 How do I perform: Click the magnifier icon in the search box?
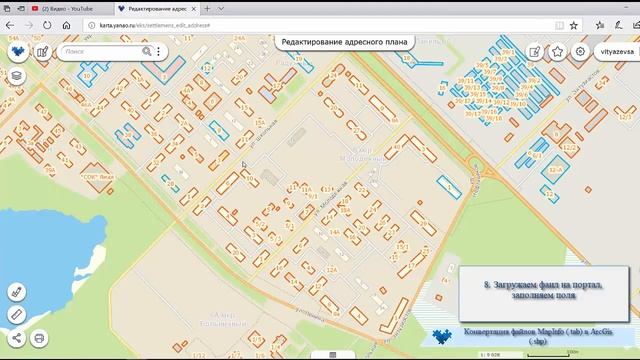[x=147, y=51]
